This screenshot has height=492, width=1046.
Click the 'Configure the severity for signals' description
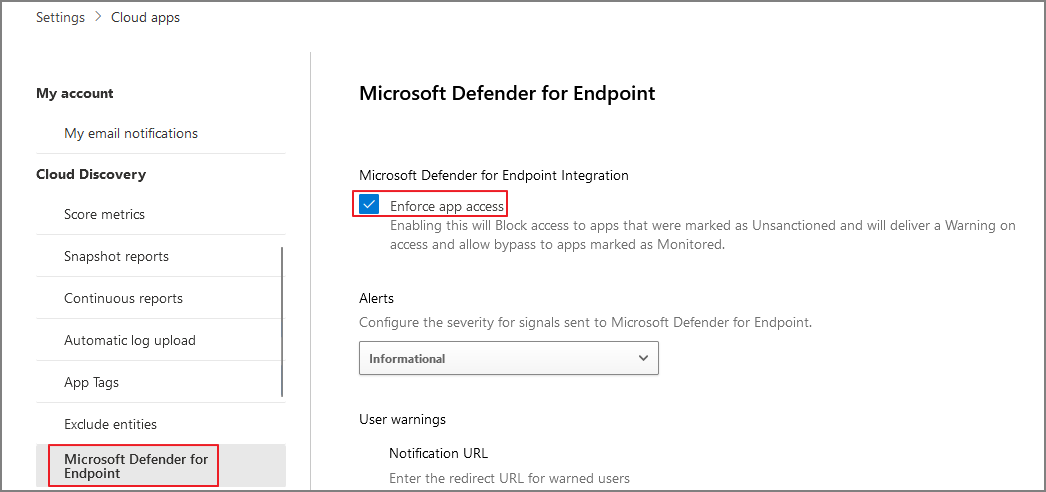586,323
